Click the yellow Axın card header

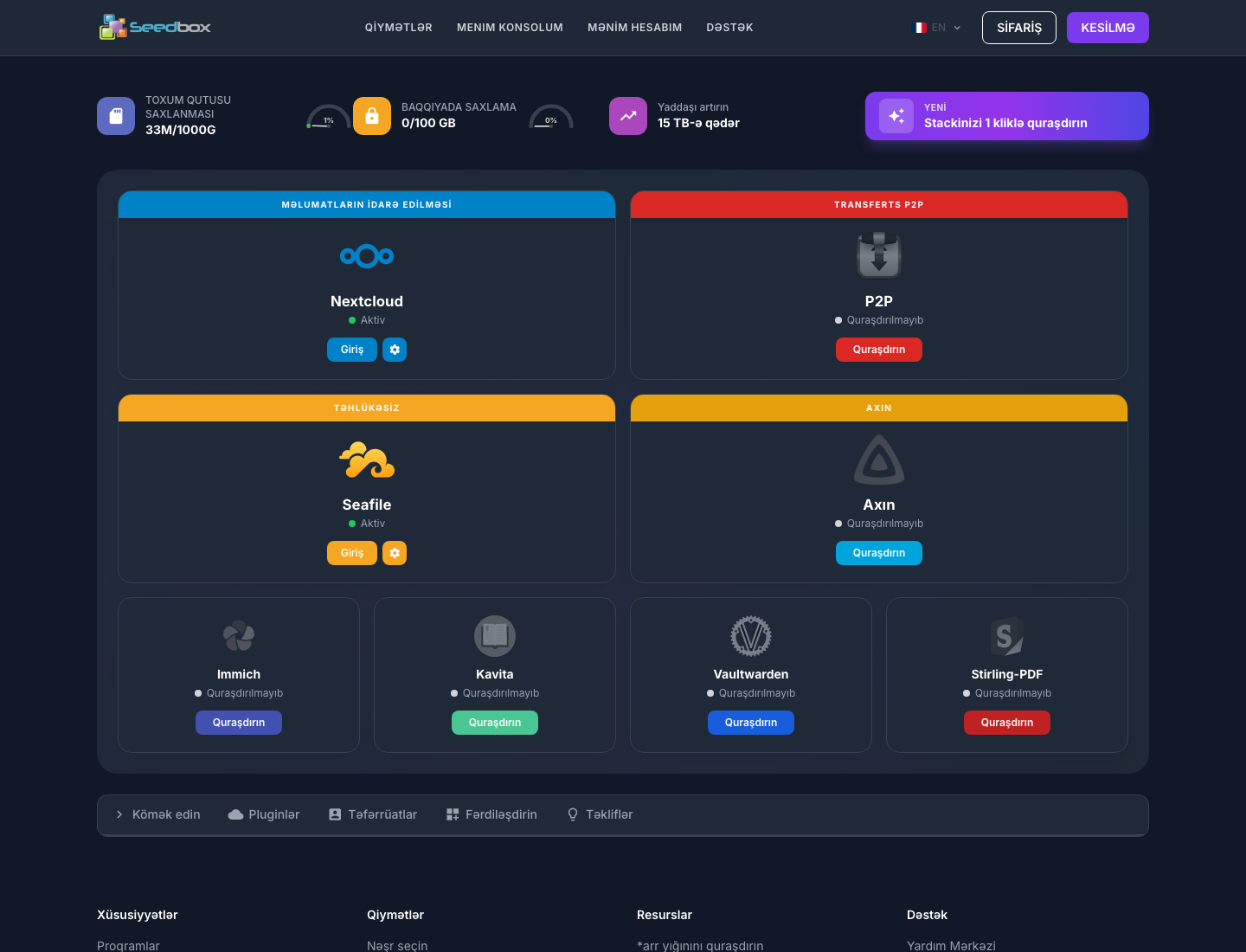tap(879, 408)
